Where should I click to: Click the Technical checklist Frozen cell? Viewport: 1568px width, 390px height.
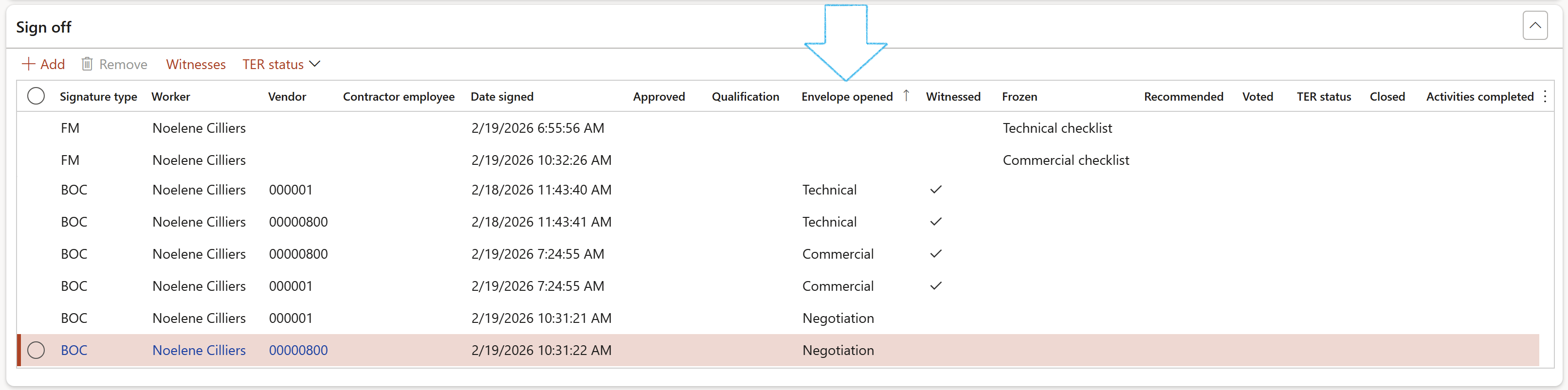[1057, 128]
